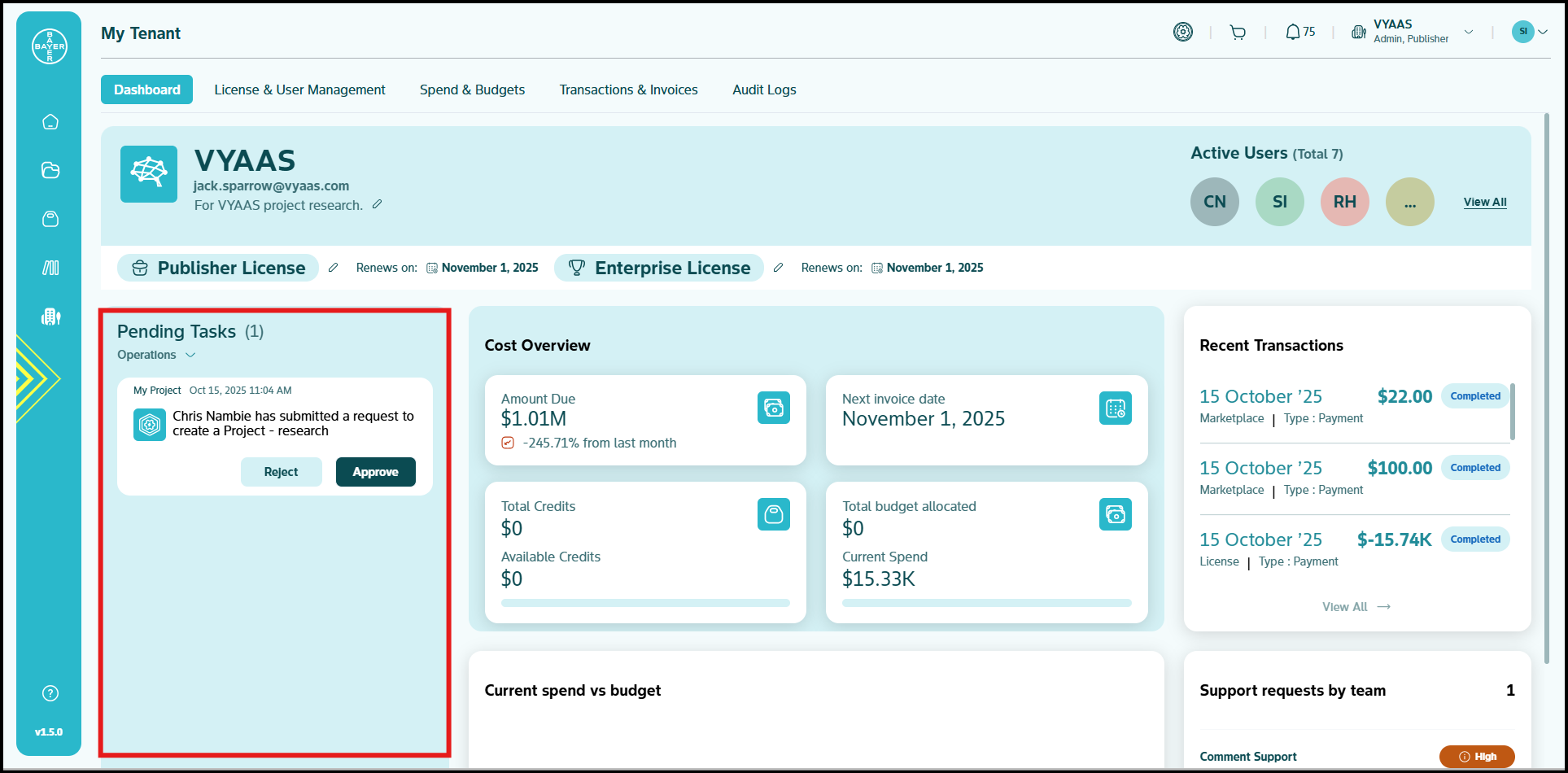
Task: Reject the pending project request
Action: 281,472
